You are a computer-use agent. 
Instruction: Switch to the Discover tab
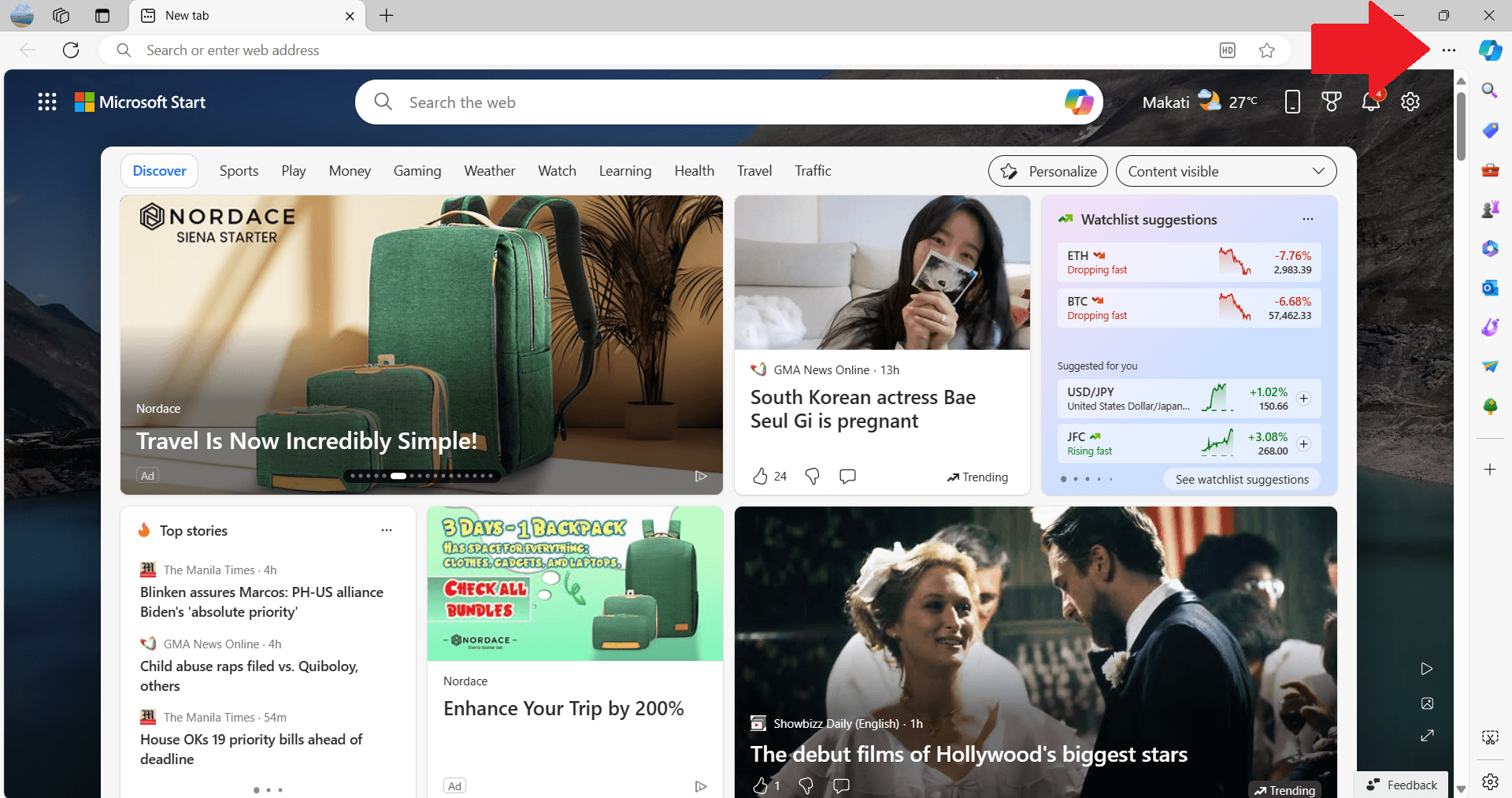point(159,171)
